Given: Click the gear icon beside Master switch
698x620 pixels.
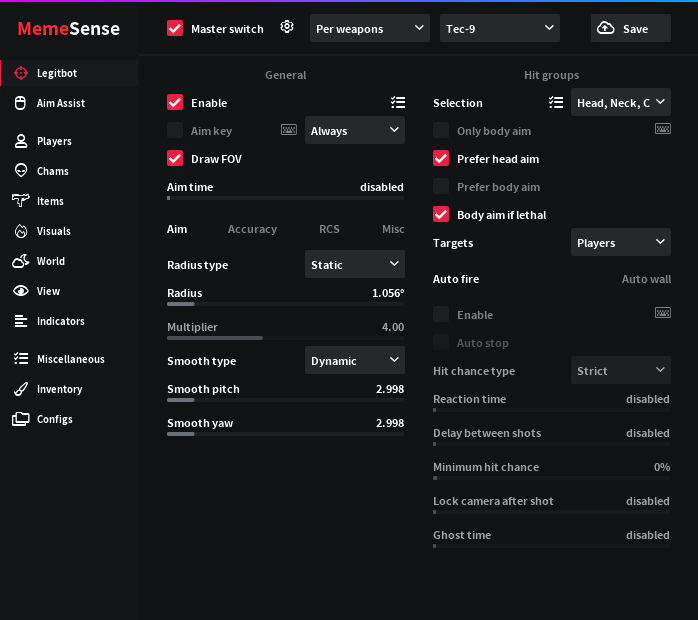Looking at the screenshot, I should point(287,28).
